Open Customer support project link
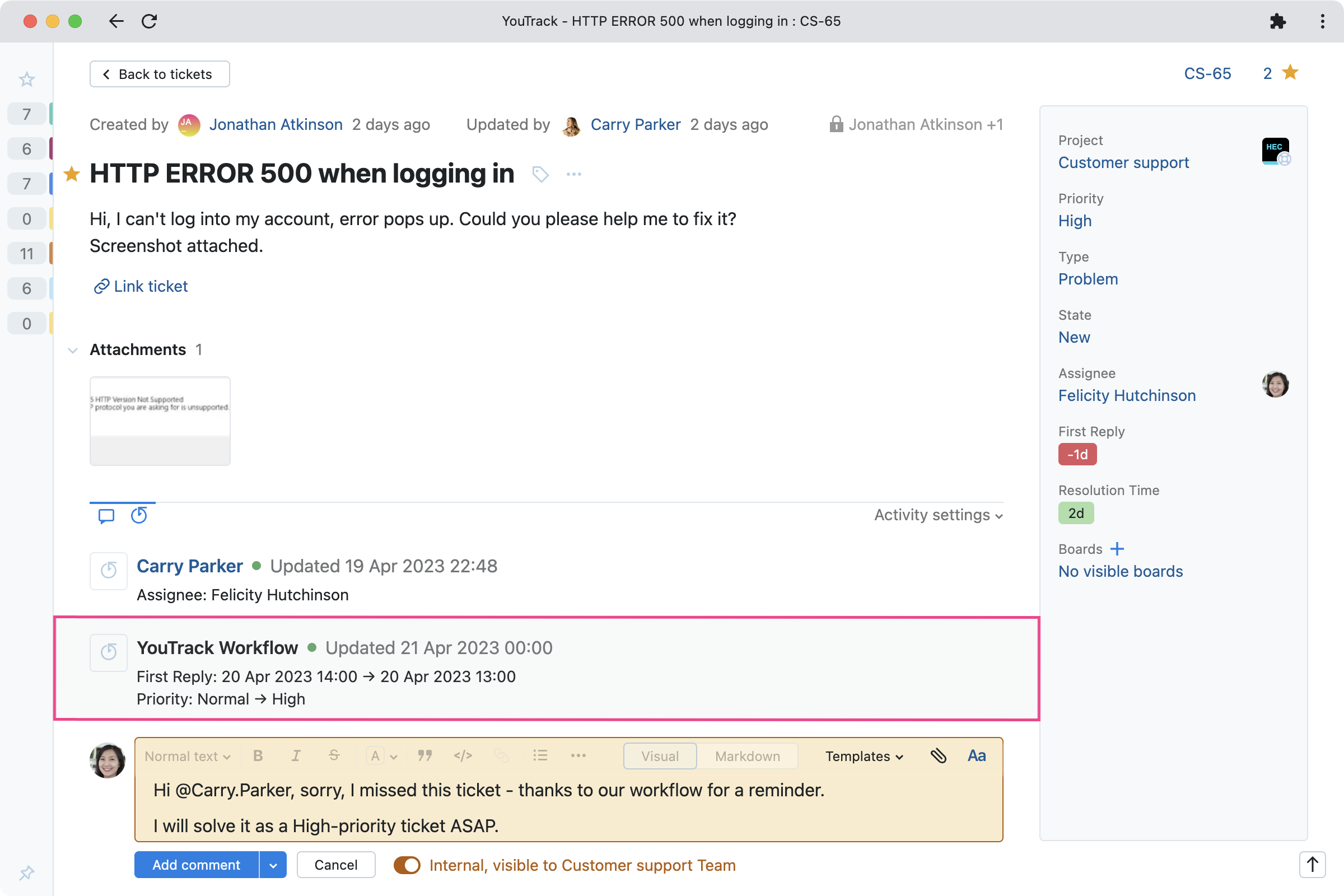The height and width of the screenshot is (896, 1344). (x=1123, y=162)
